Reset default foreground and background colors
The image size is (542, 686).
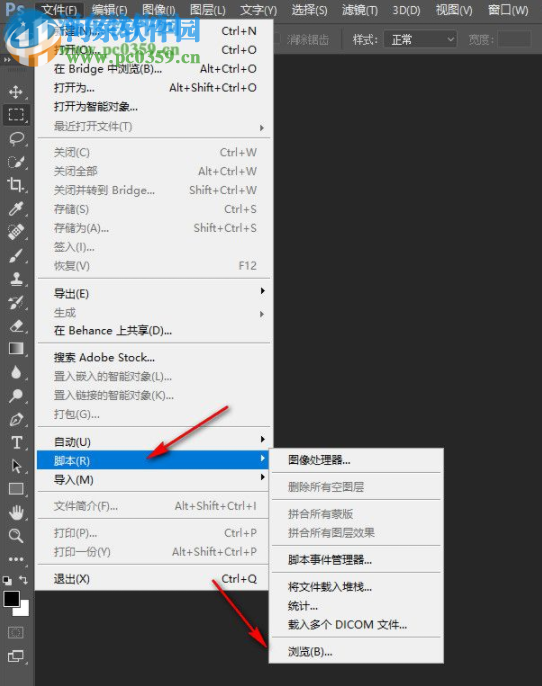click(x=7, y=581)
